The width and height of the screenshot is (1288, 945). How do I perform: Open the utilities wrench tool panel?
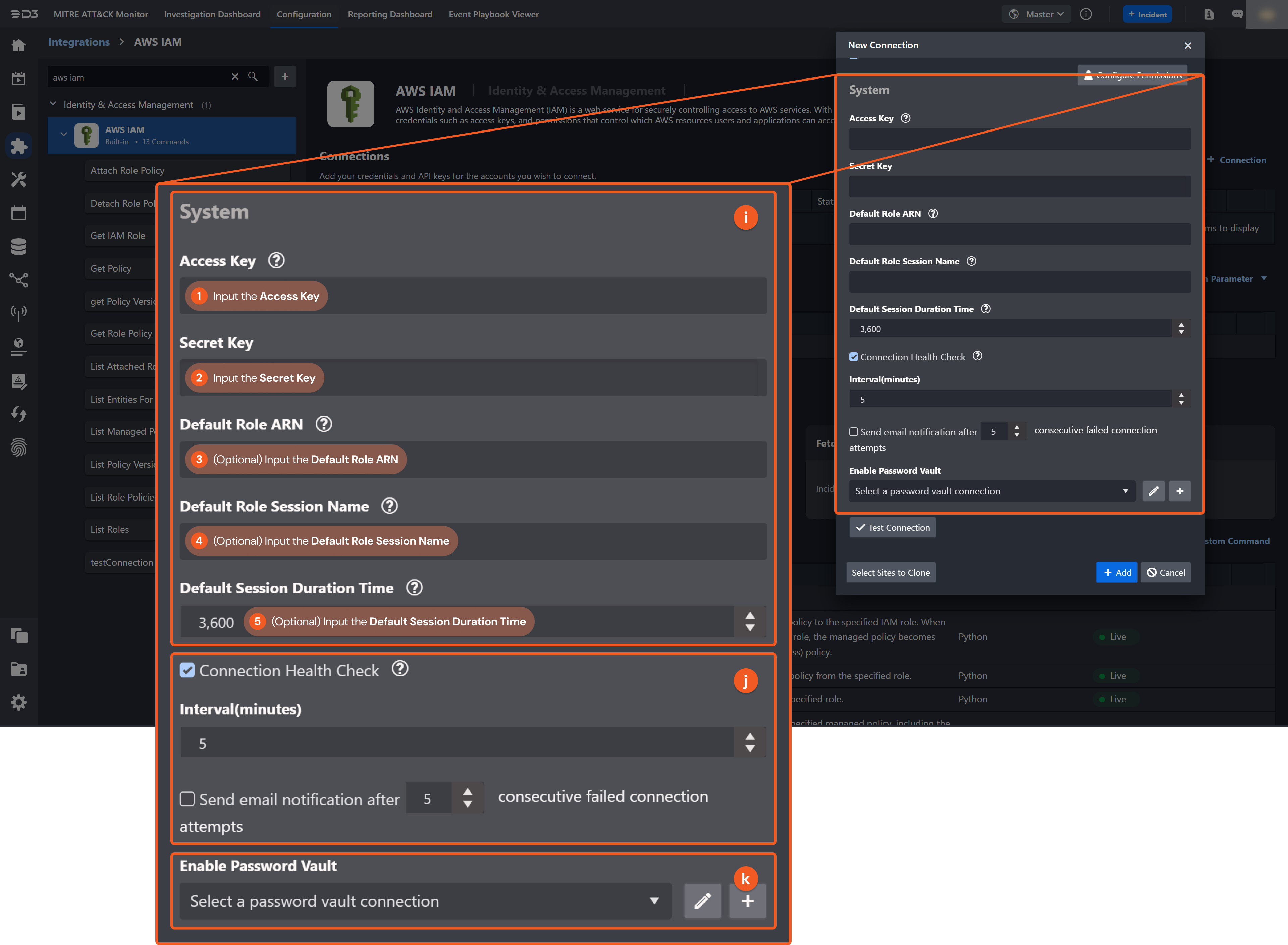tap(19, 179)
